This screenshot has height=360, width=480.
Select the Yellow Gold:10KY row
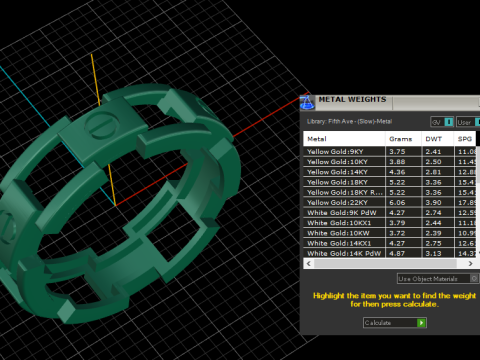[x=389, y=162]
